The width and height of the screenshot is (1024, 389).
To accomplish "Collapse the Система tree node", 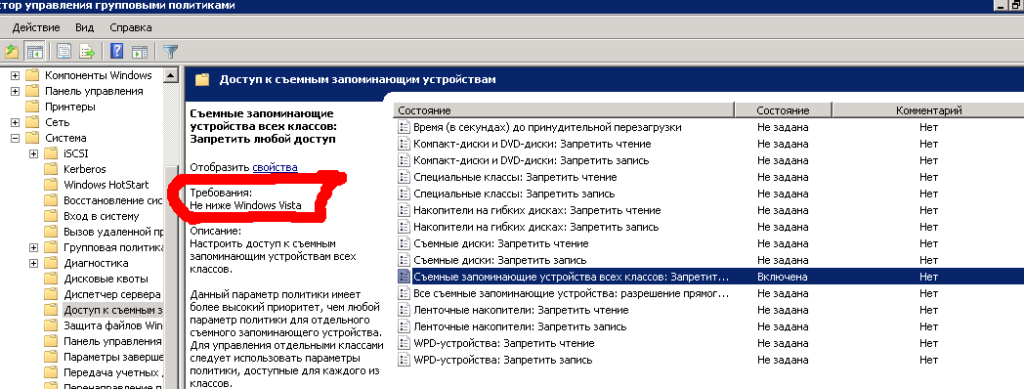I will pos(15,138).
